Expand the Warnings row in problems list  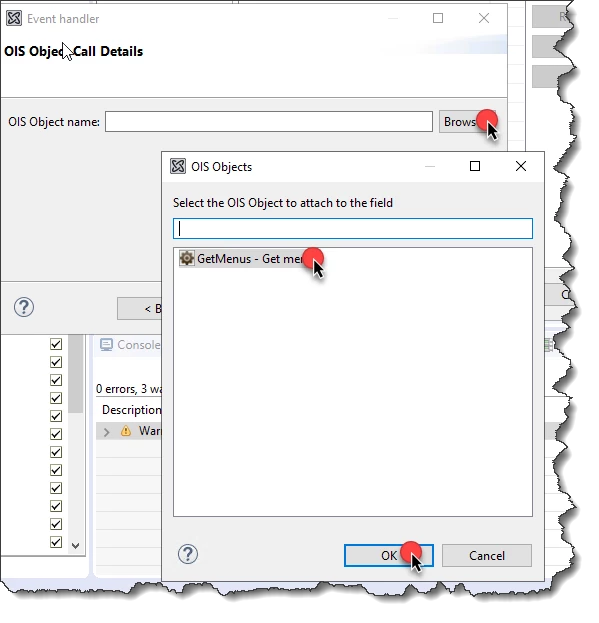pyautogui.click(x=106, y=432)
